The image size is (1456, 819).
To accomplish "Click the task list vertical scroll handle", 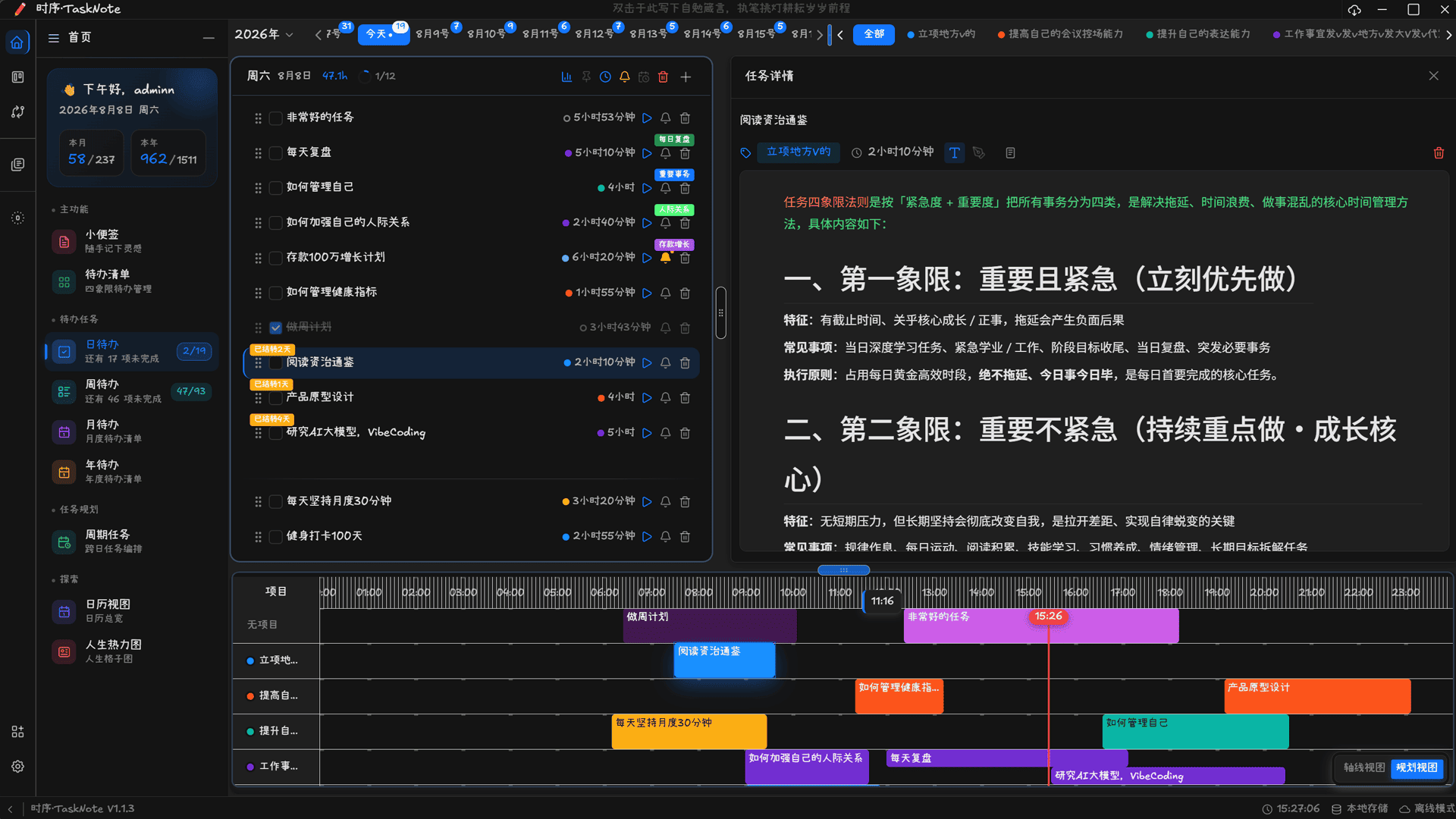I will [x=720, y=312].
